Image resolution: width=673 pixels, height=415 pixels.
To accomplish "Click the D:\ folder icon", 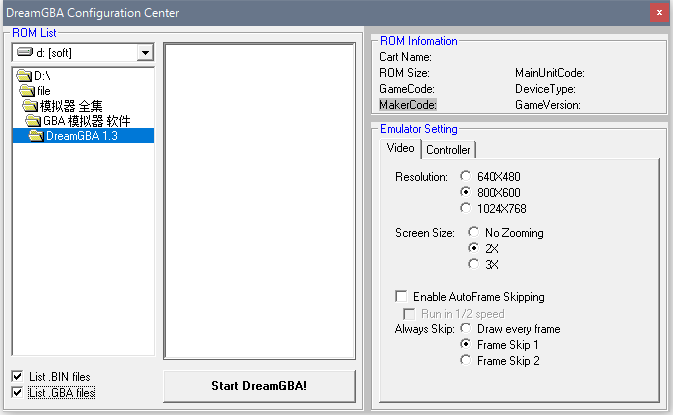I will pyautogui.click(x=25, y=76).
